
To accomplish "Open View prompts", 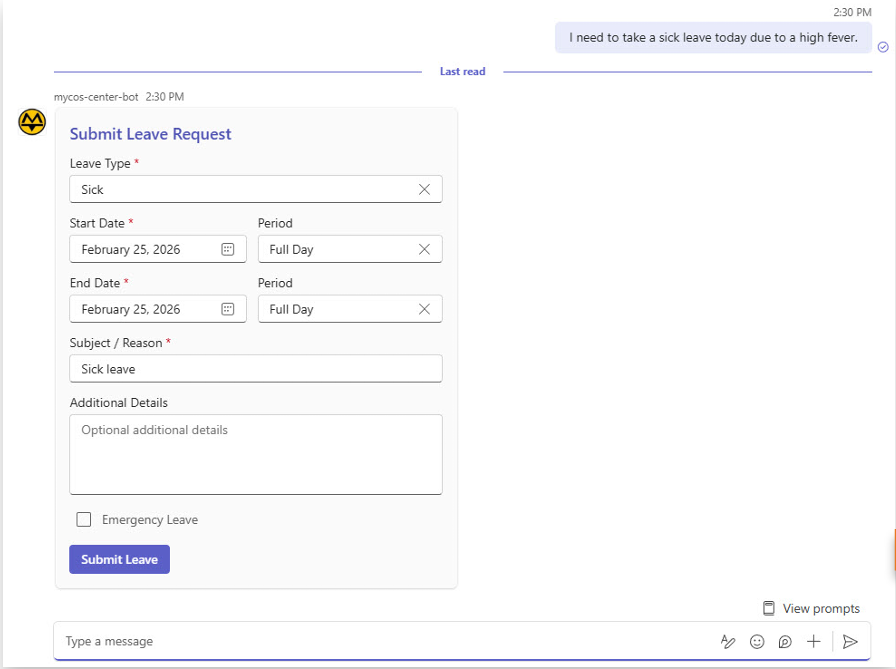I will tap(811, 608).
